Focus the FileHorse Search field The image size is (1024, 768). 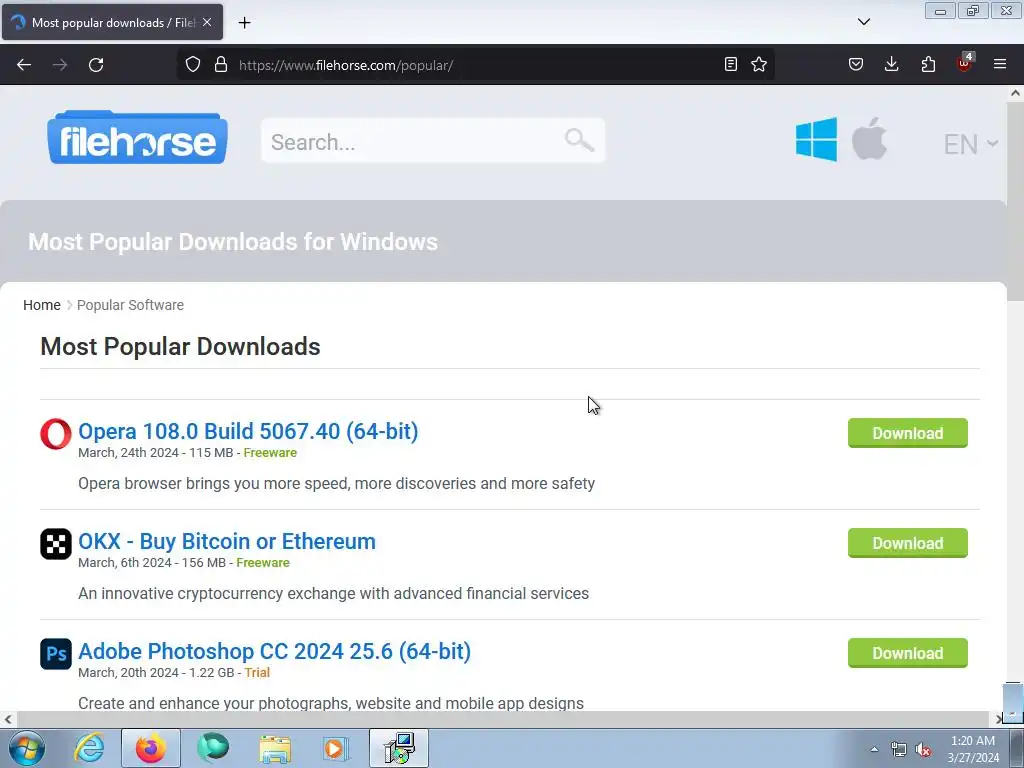433,140
